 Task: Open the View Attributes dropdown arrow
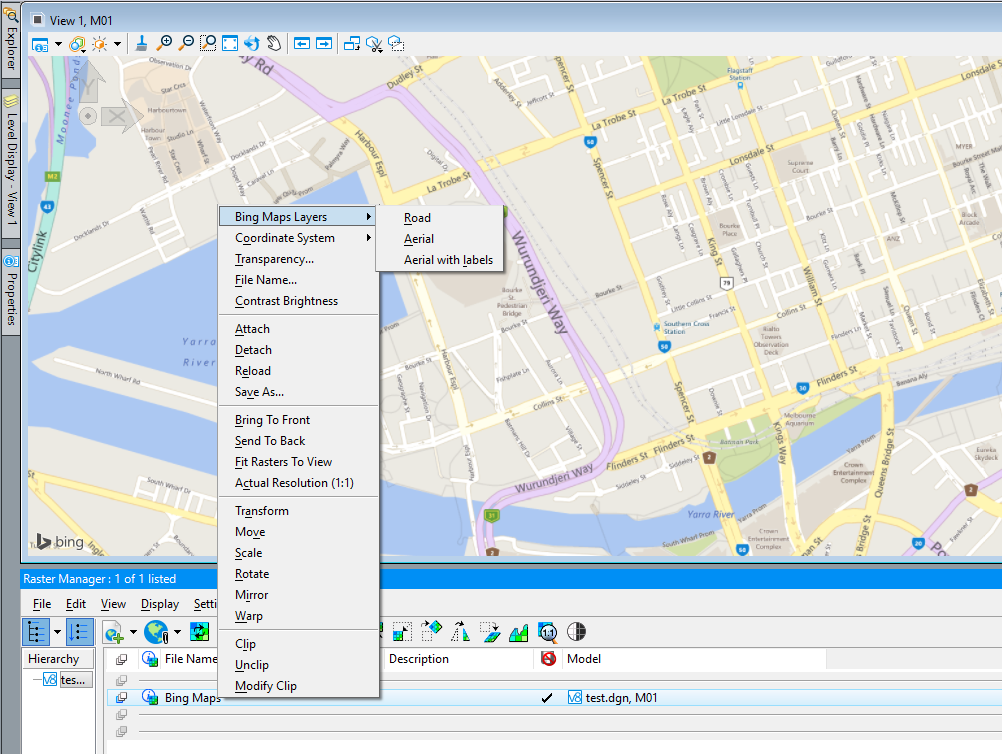click(x=58, y=44)
